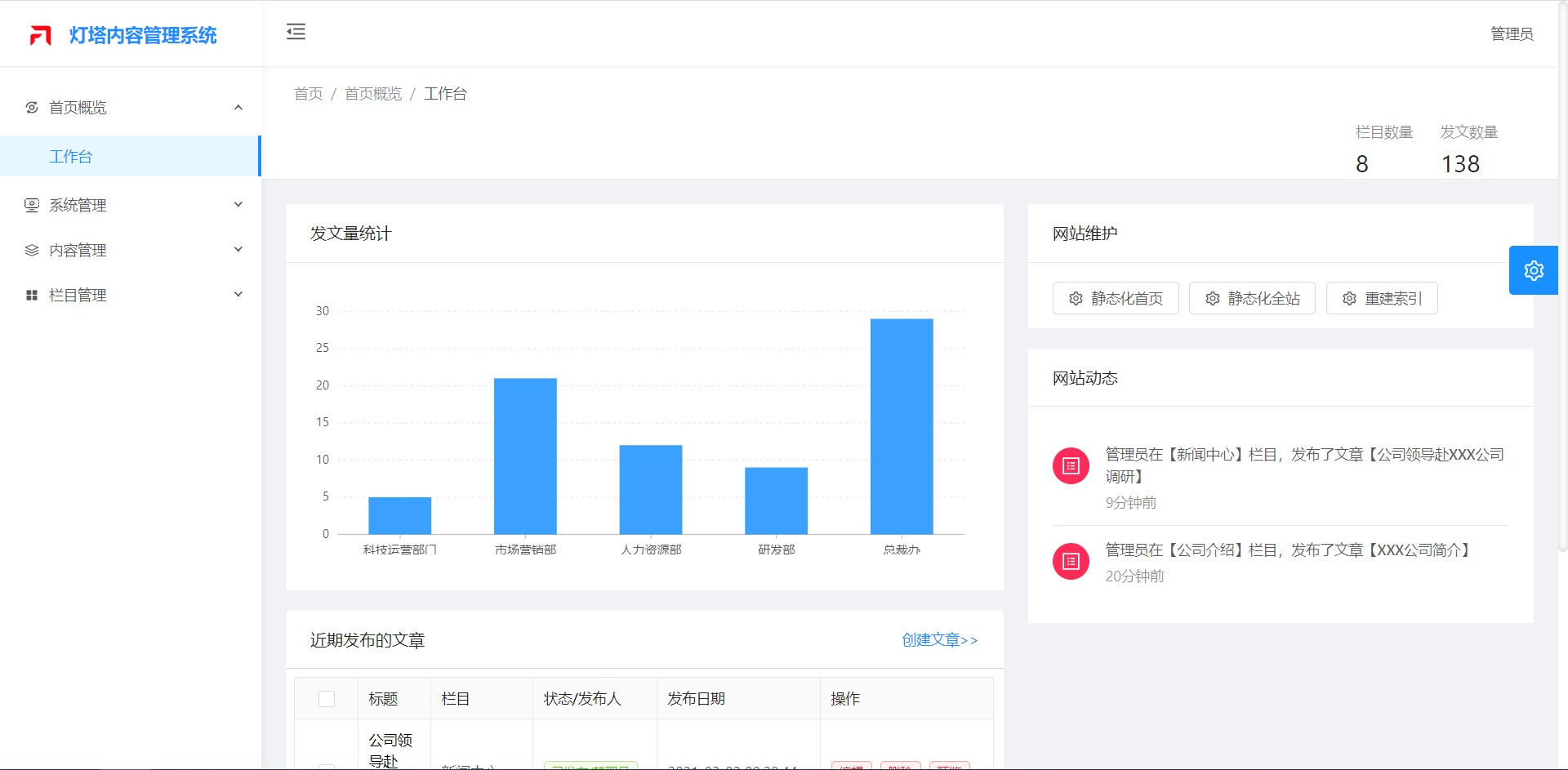This screenshot has width=1568, height=770.
Task: Click the 首页概览 sidebar icon
Action: pyautogui.click(x=32, y=108)
